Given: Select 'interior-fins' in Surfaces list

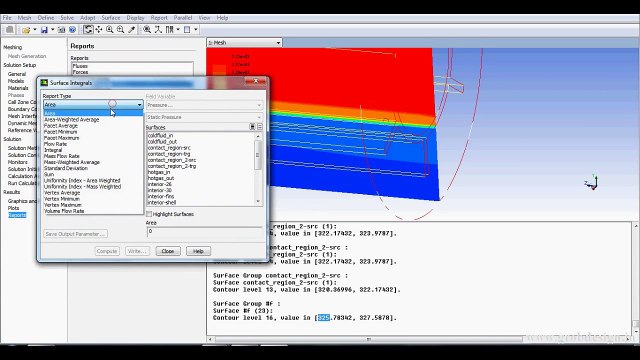Looking at the screenshot, I should (161, 196).
